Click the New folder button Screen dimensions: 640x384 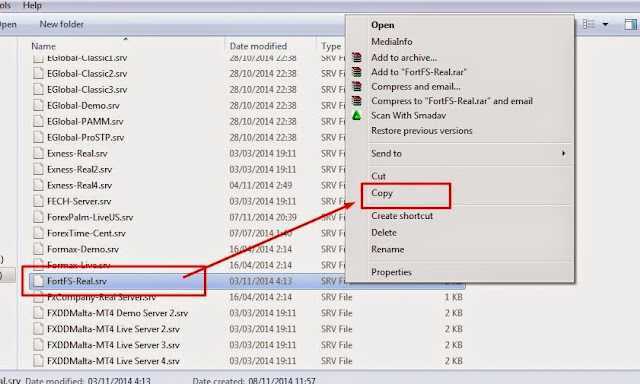pyautogui.click(x=62, y=24)
